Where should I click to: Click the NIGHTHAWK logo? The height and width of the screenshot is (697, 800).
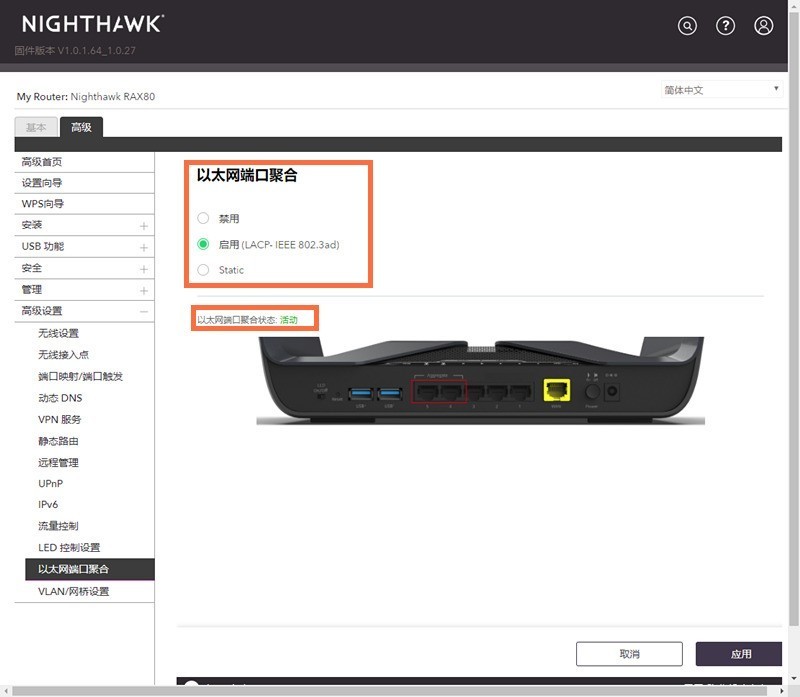click(x=93, y=24)
